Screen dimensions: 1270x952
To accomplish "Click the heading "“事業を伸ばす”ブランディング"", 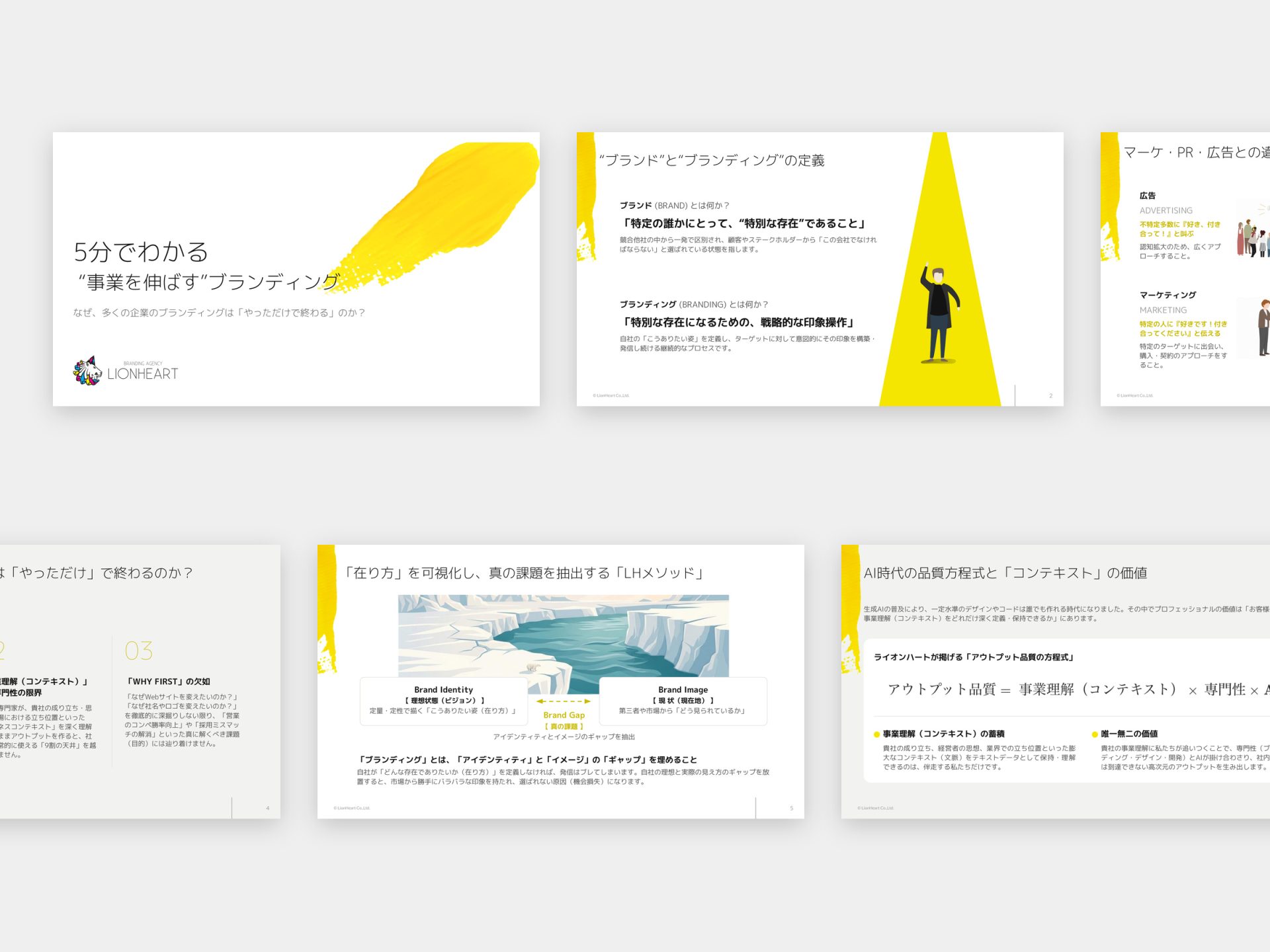I will click(209, 282).
